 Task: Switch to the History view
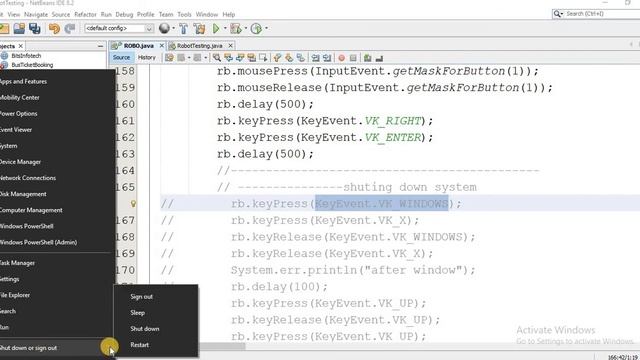(147, 58)
